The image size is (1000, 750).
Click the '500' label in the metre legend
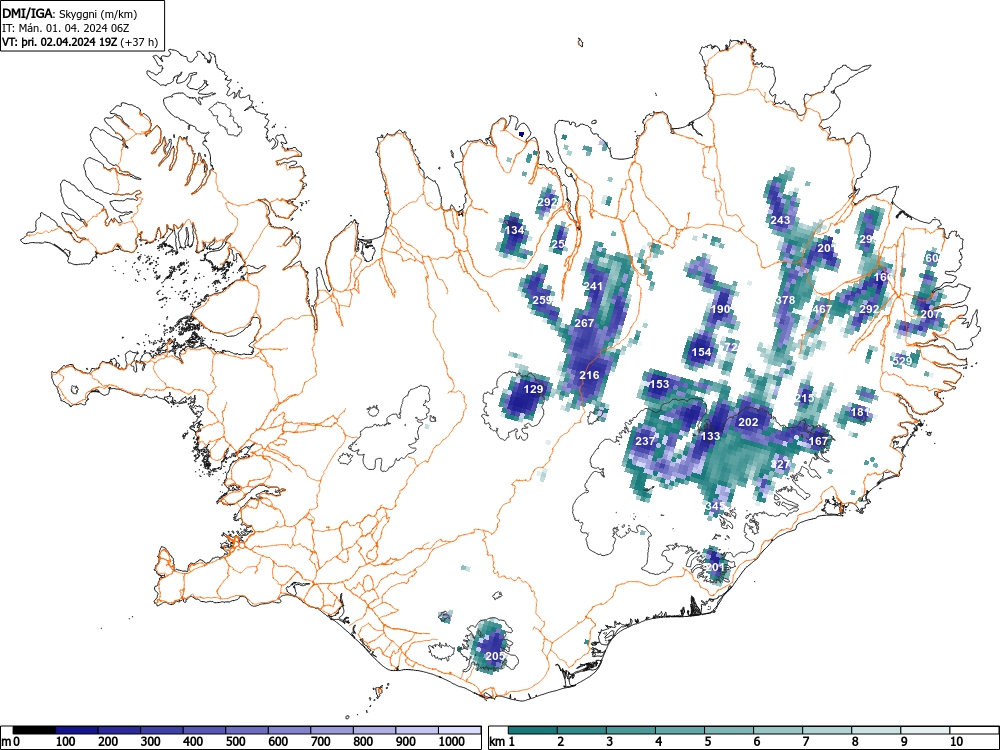235,742
